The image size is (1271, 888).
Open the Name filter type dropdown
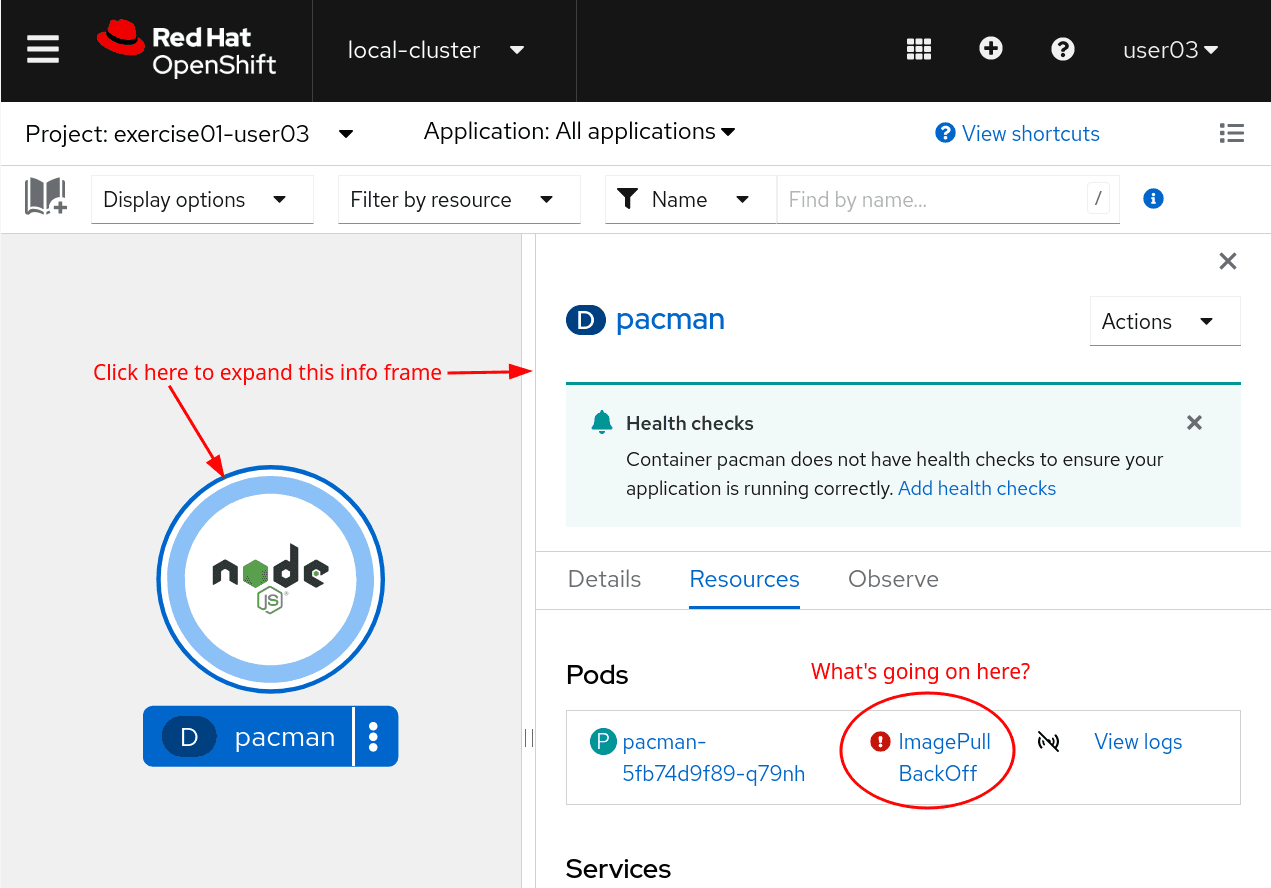(691, 199)
